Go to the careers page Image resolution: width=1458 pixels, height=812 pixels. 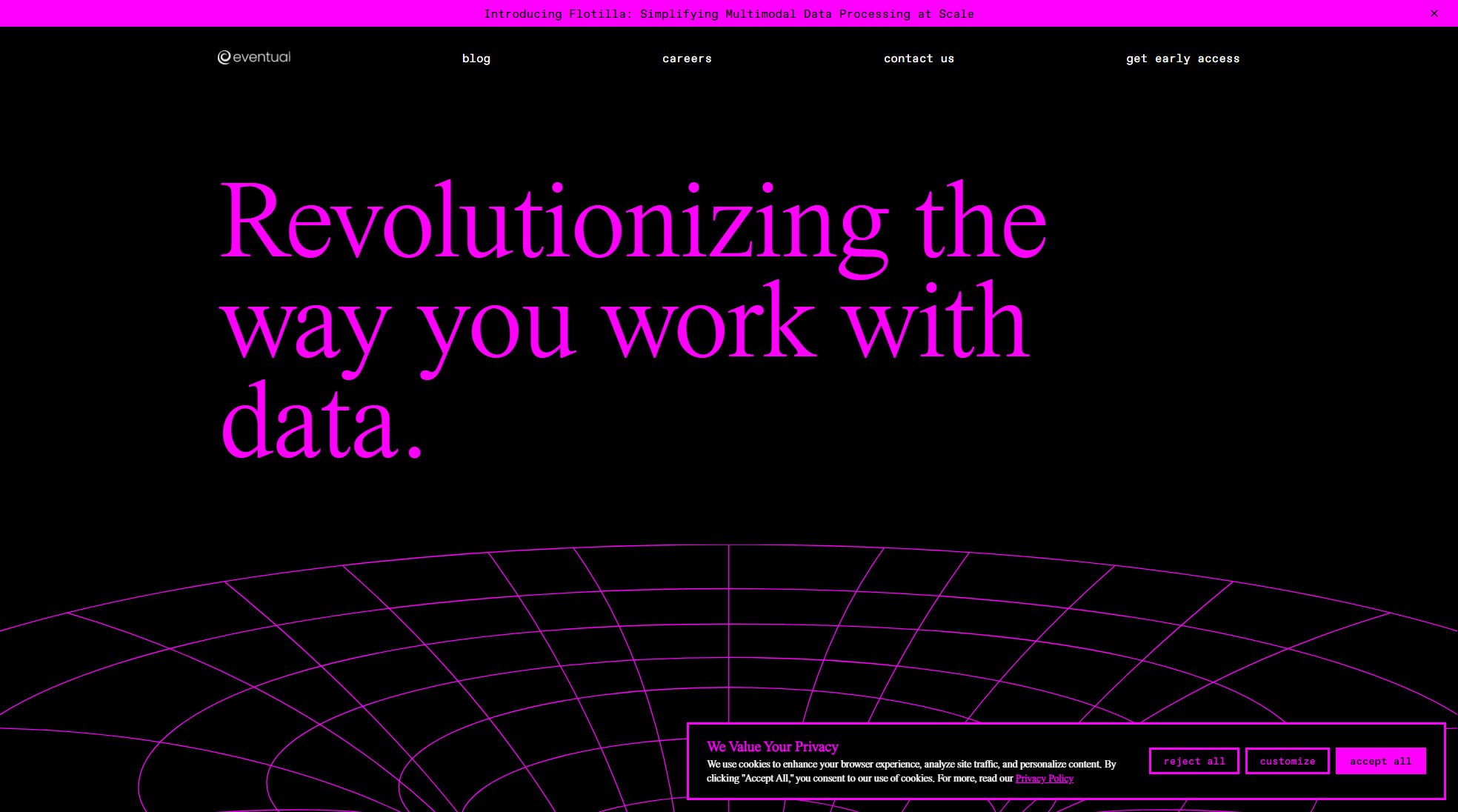pyautogui.click(x=687, y=59)
